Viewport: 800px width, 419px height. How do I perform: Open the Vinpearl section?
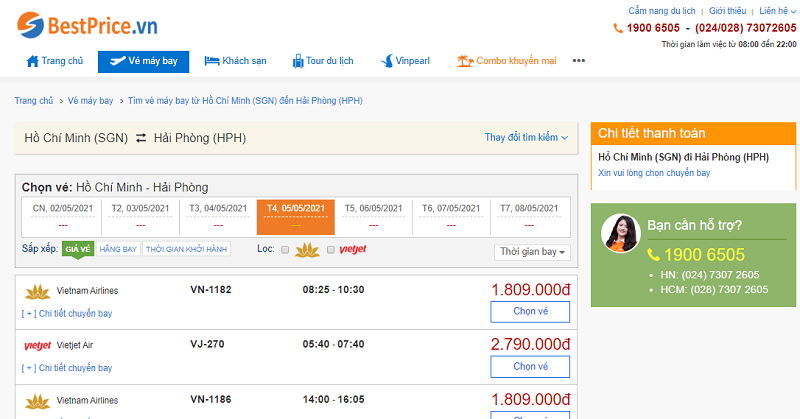[406, 61]
